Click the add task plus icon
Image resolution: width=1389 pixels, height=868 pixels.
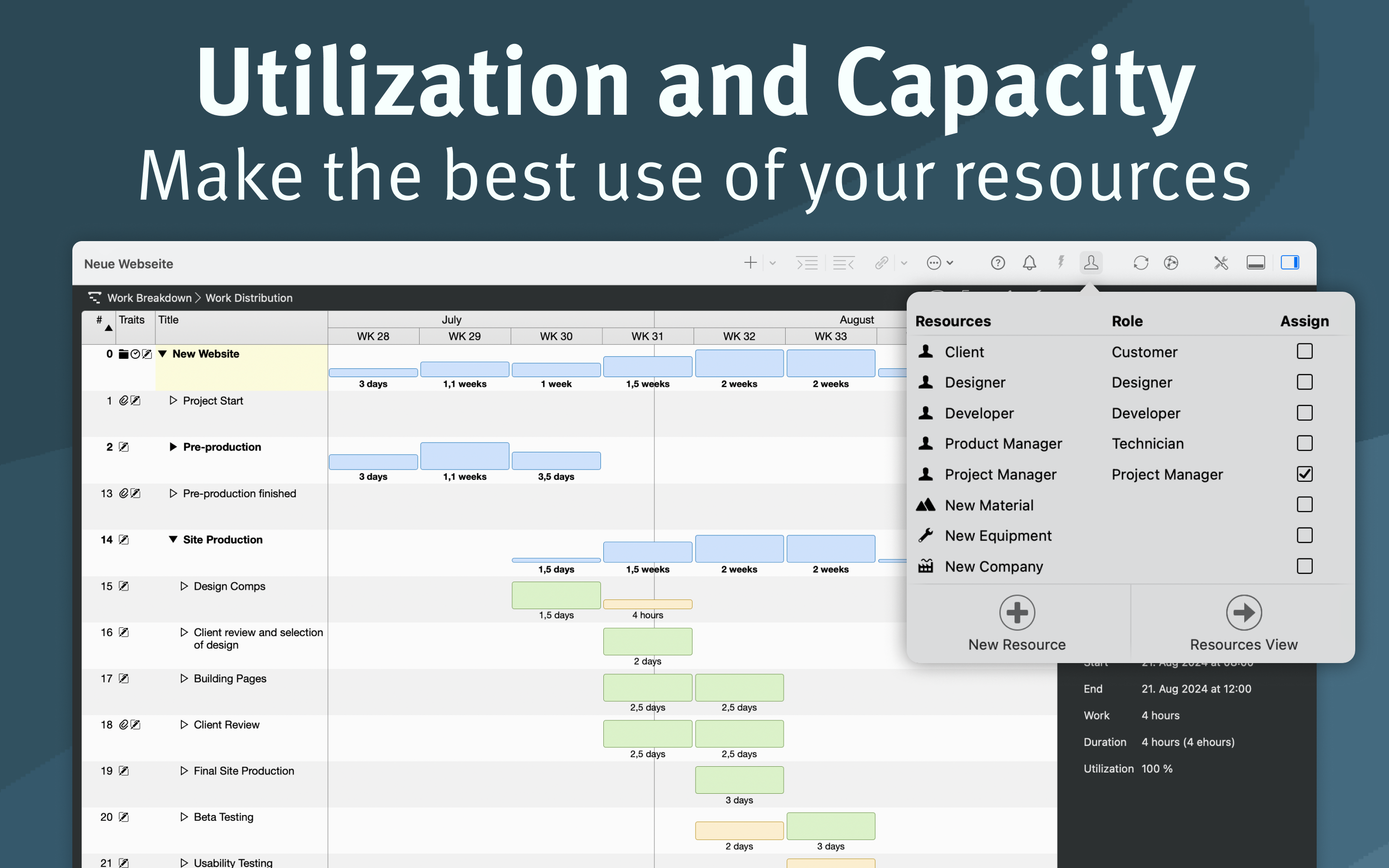pyautogui.click(x=750, y=263)
